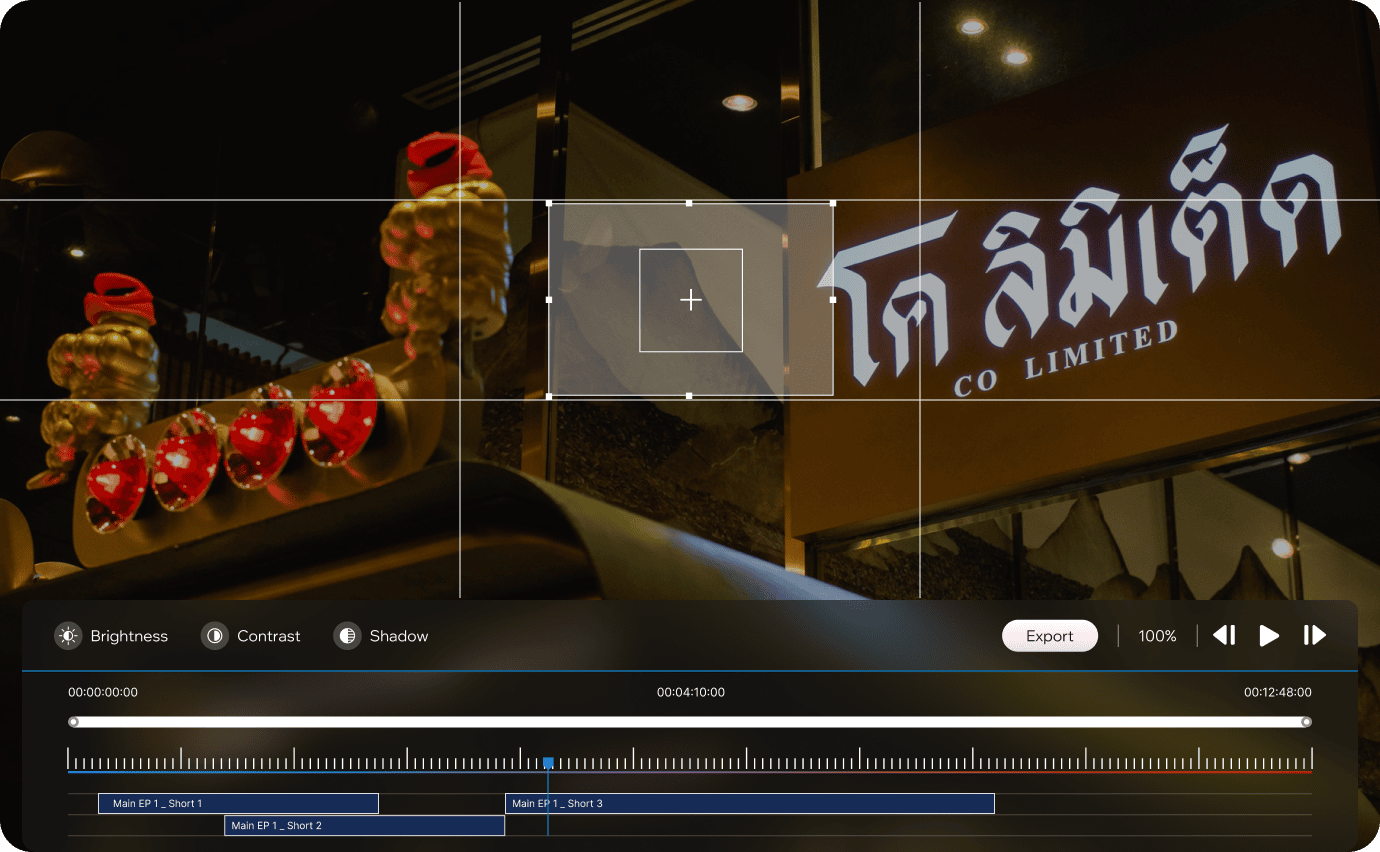The image size is (1380, 852).
Task: Click the bottom-middle crop box handle
Action: click(689, 396)
